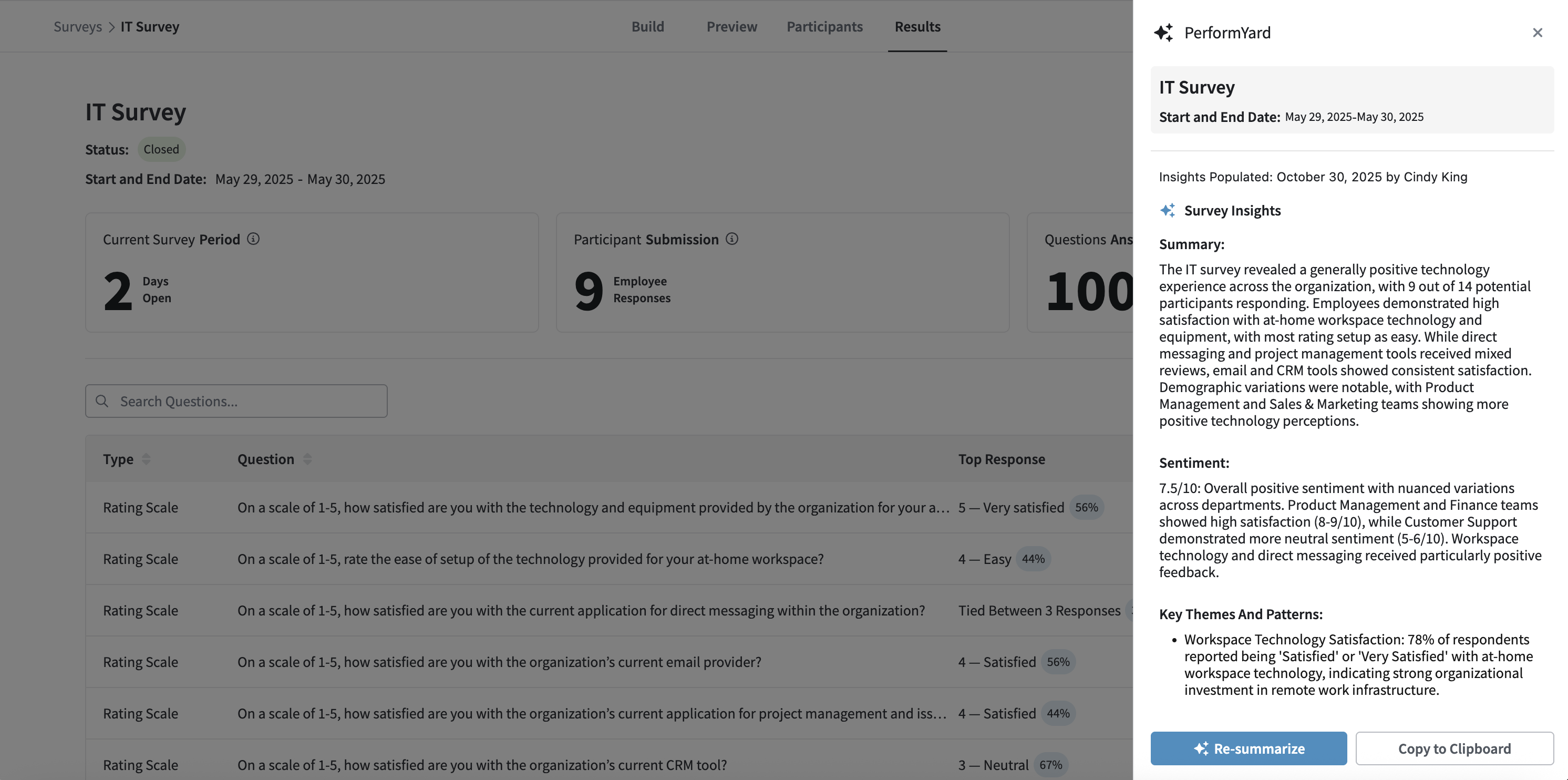Click the search magnifier icon
Viewport: 1568px width, 780px height.
102,401
